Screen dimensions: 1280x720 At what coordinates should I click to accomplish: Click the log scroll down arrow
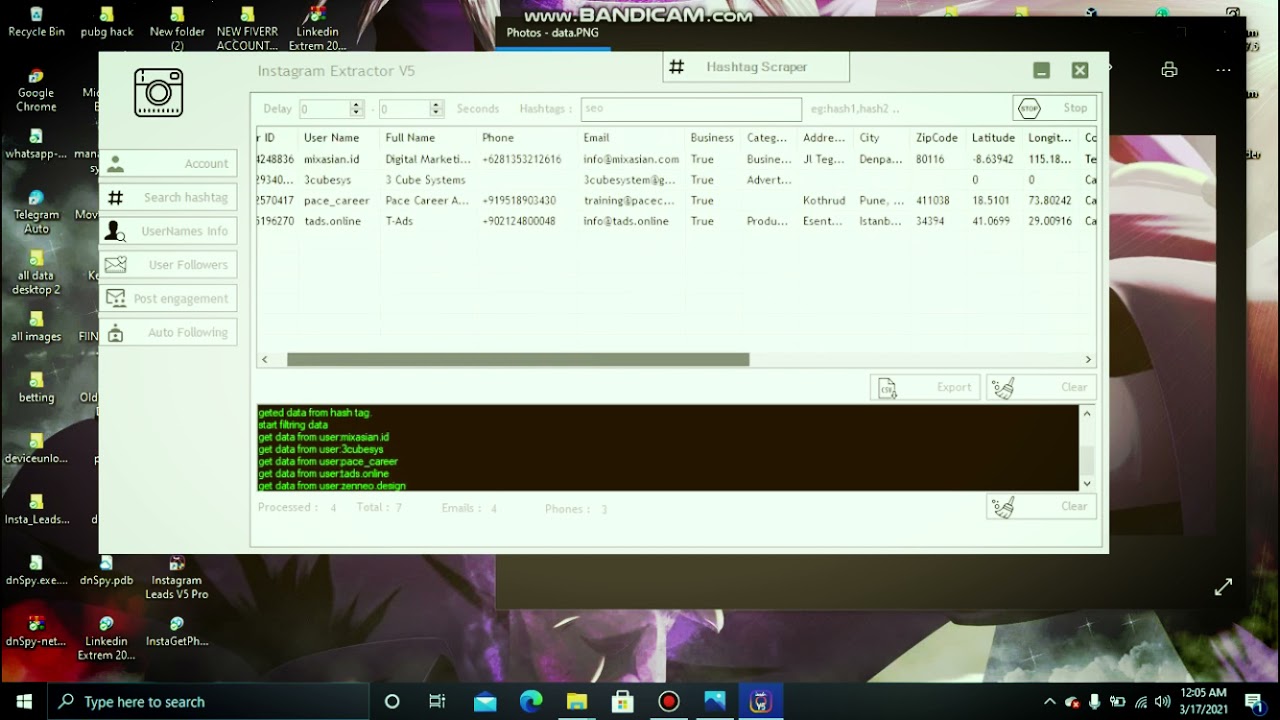pyautogui.click(x=1087, y=483)
